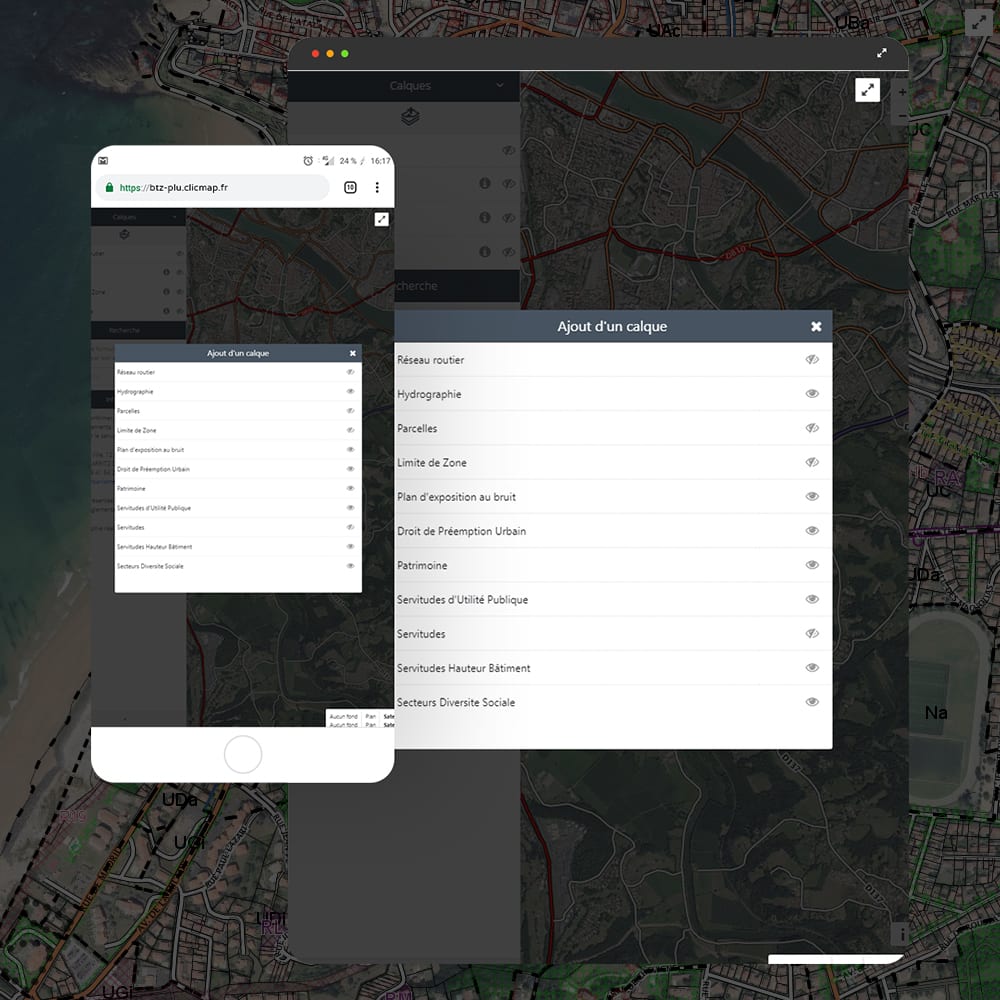Click the fullscreen arrows icon on desktop map
This screenshot has width=1000, height=1000.
(x=867, y=90)
